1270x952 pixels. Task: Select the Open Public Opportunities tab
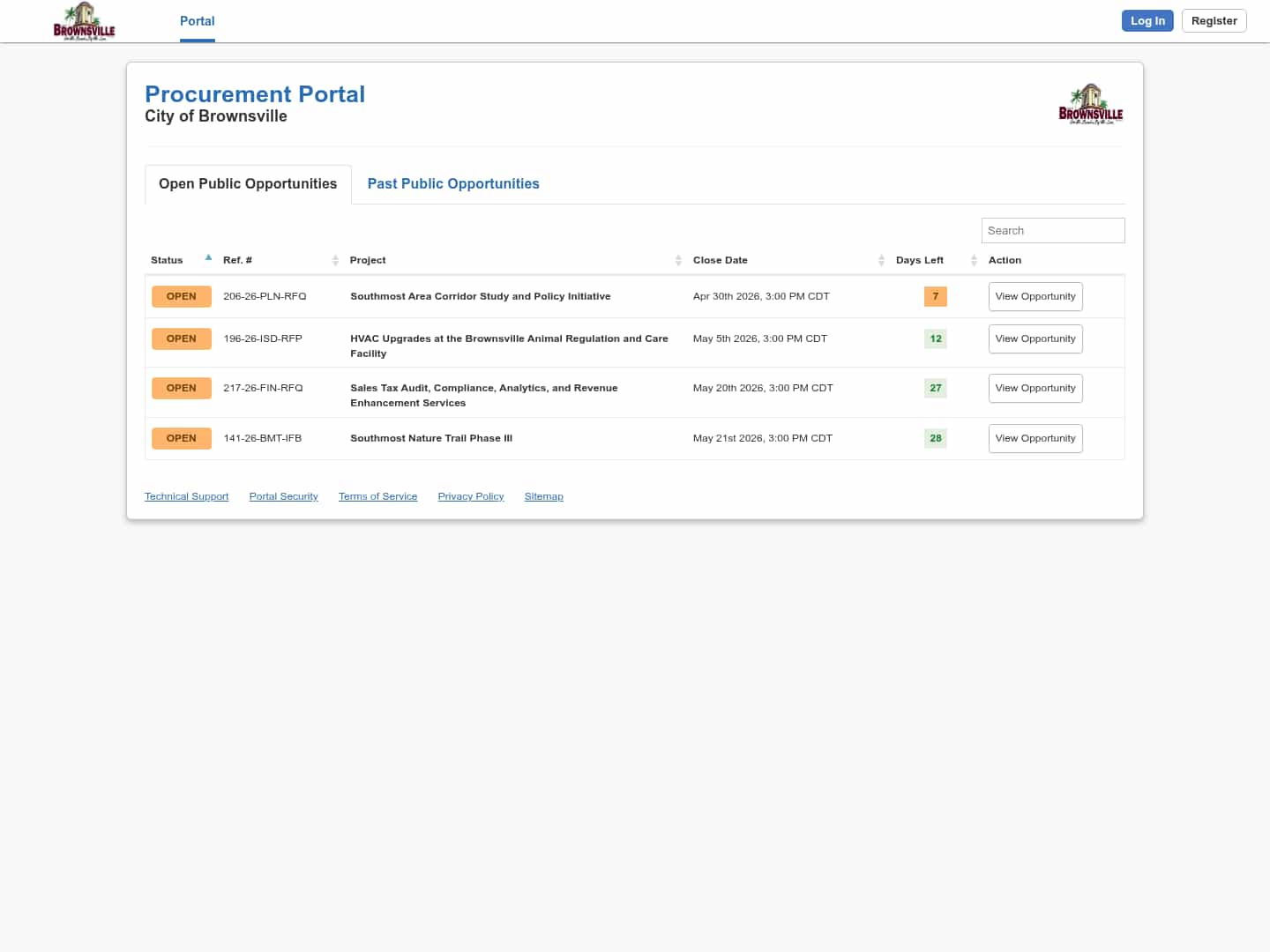[248, 184]
